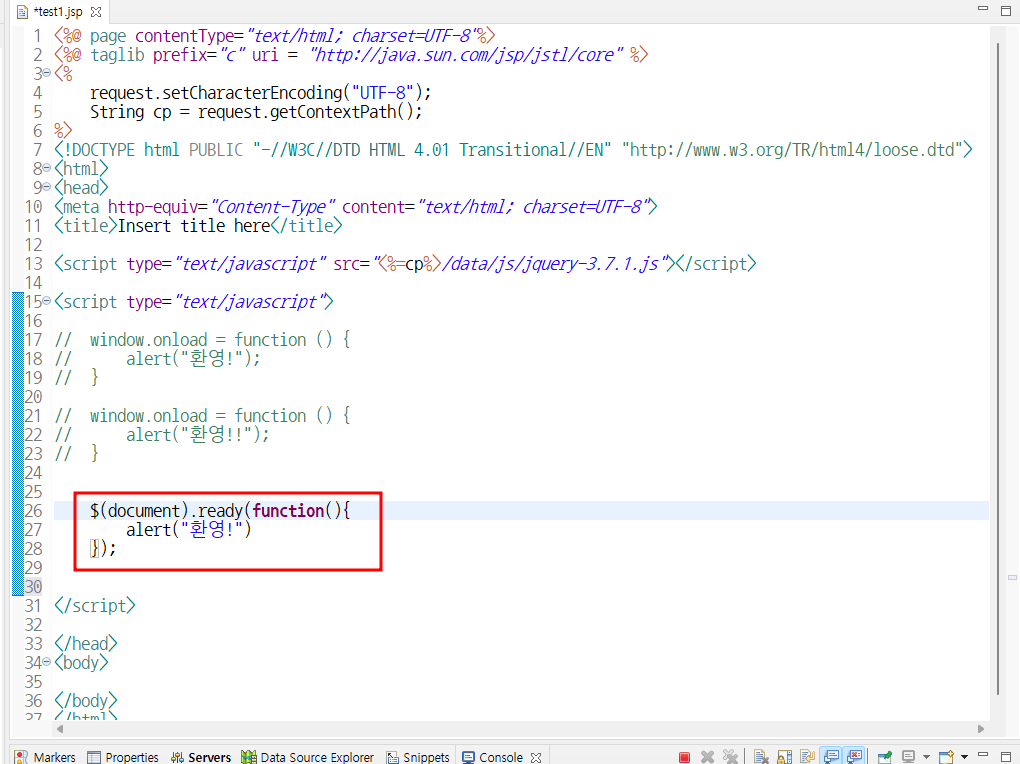Image resolution: width=1020 pixels, height=764 pixels.
Task: Click line number 30 in the gutter
Action: [x=33, y=587]
